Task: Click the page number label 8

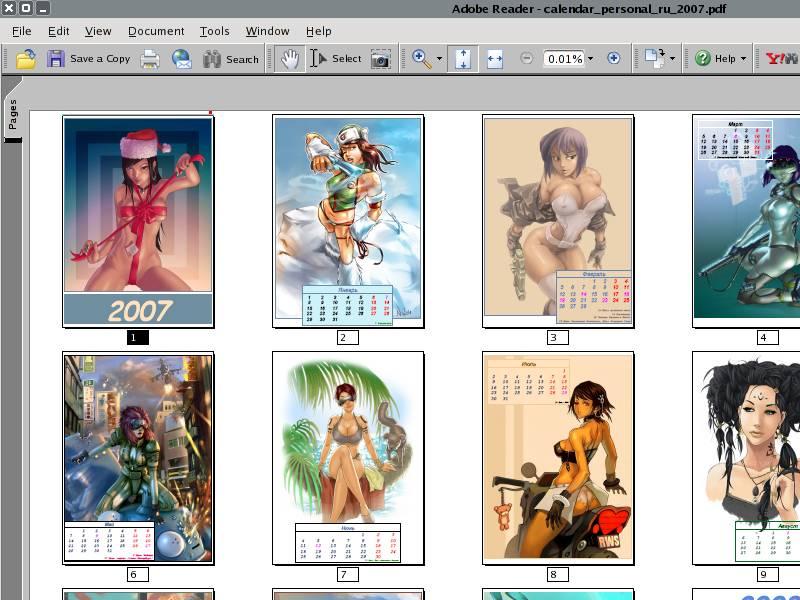Action: coord(558,574)
